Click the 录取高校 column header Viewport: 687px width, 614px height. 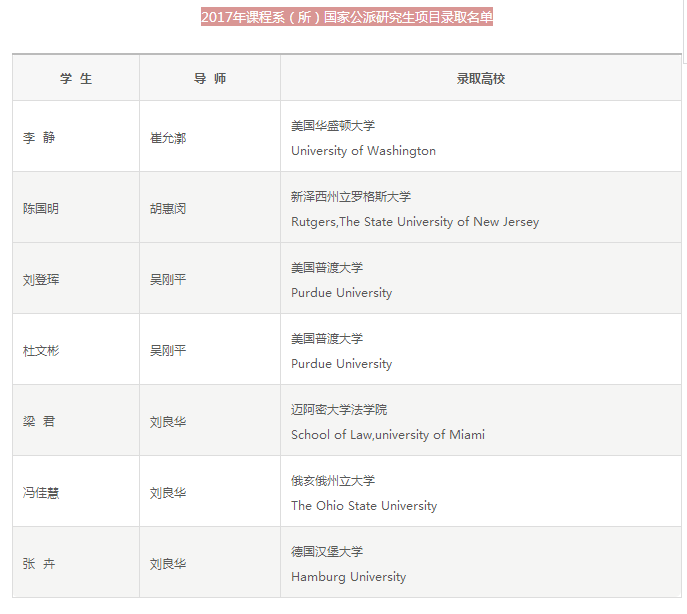coord(481,78)
